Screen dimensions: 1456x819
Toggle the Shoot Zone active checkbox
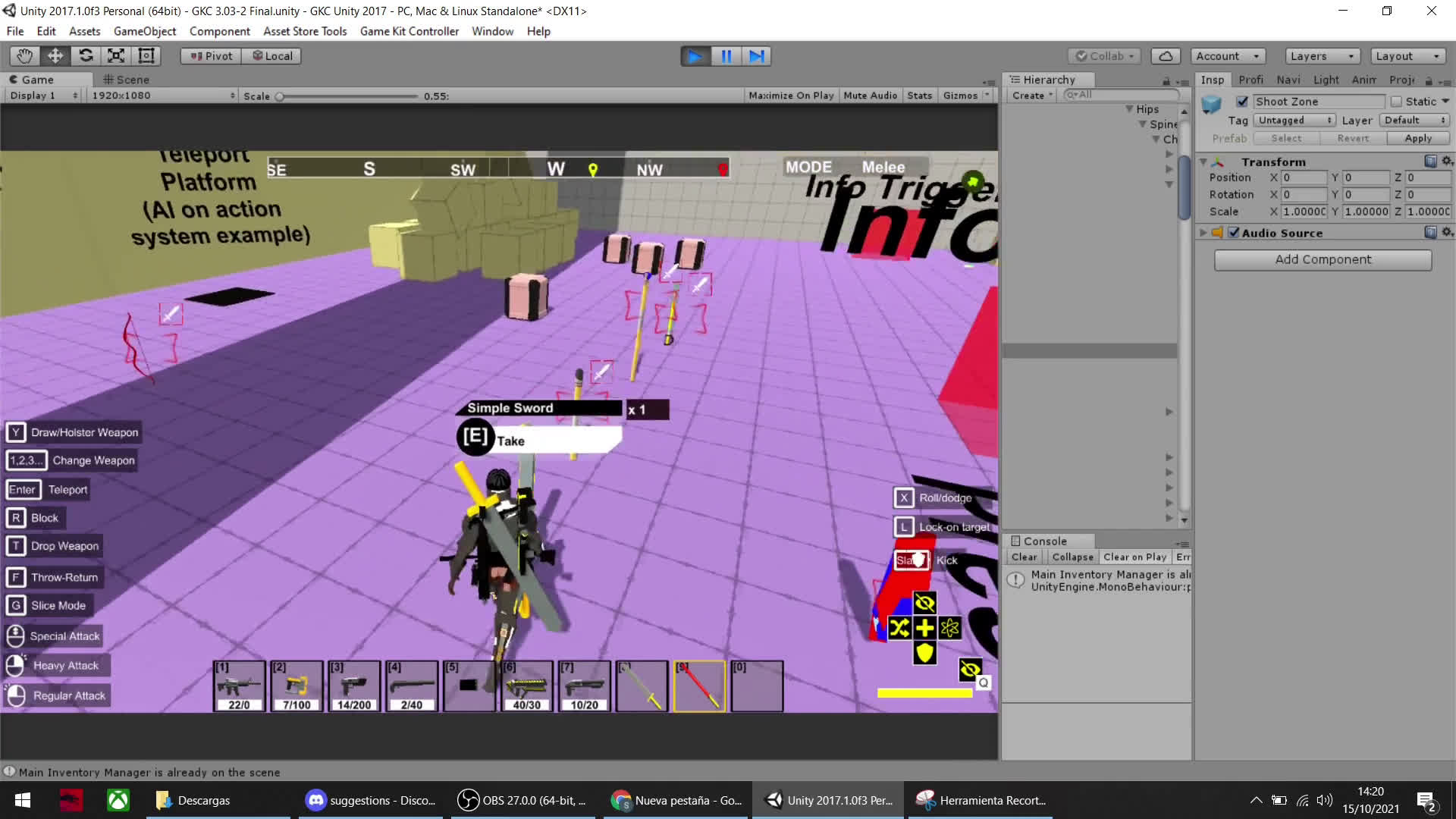(1242, 102)
